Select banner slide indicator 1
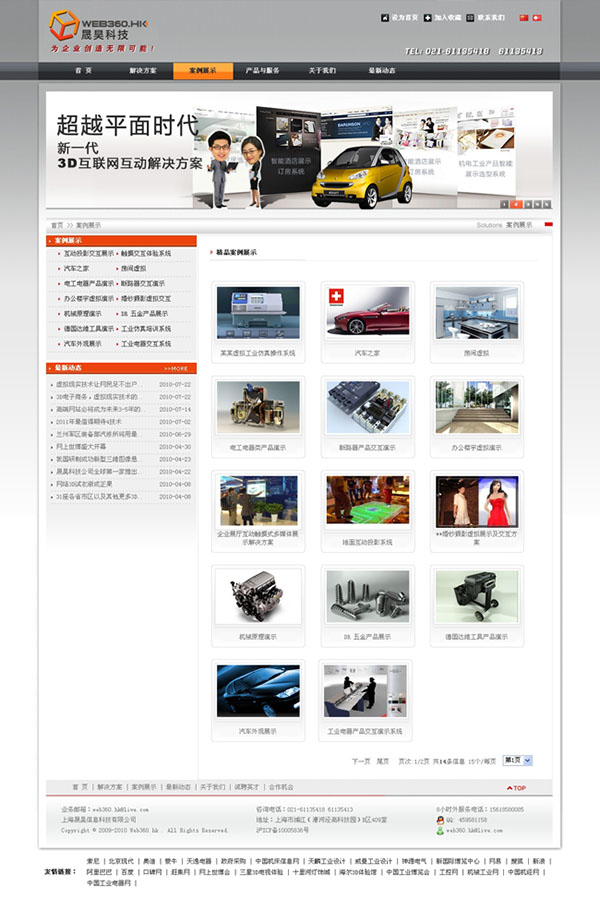 tap(503, 203)
